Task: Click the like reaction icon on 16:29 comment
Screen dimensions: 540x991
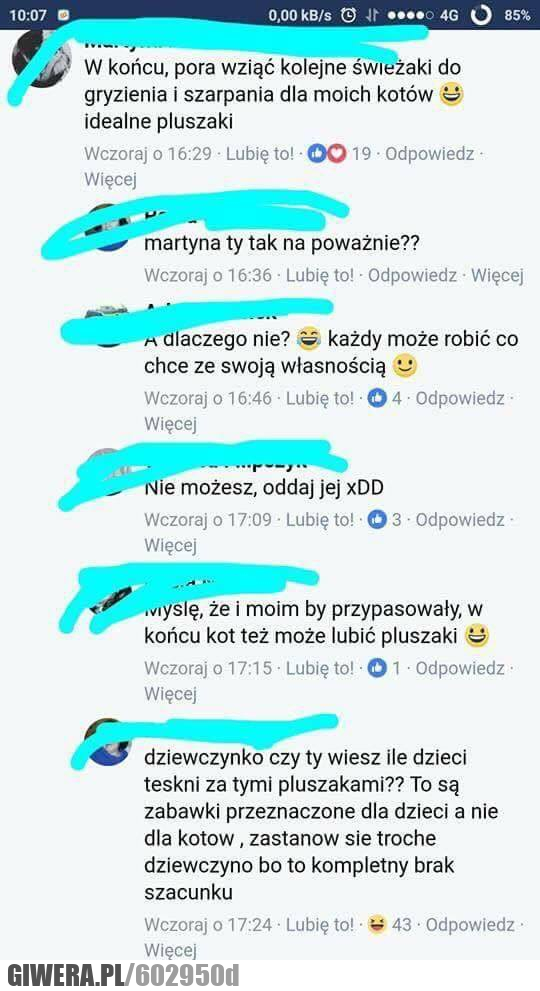Action: pyautogui.click(x=317, y=154)
